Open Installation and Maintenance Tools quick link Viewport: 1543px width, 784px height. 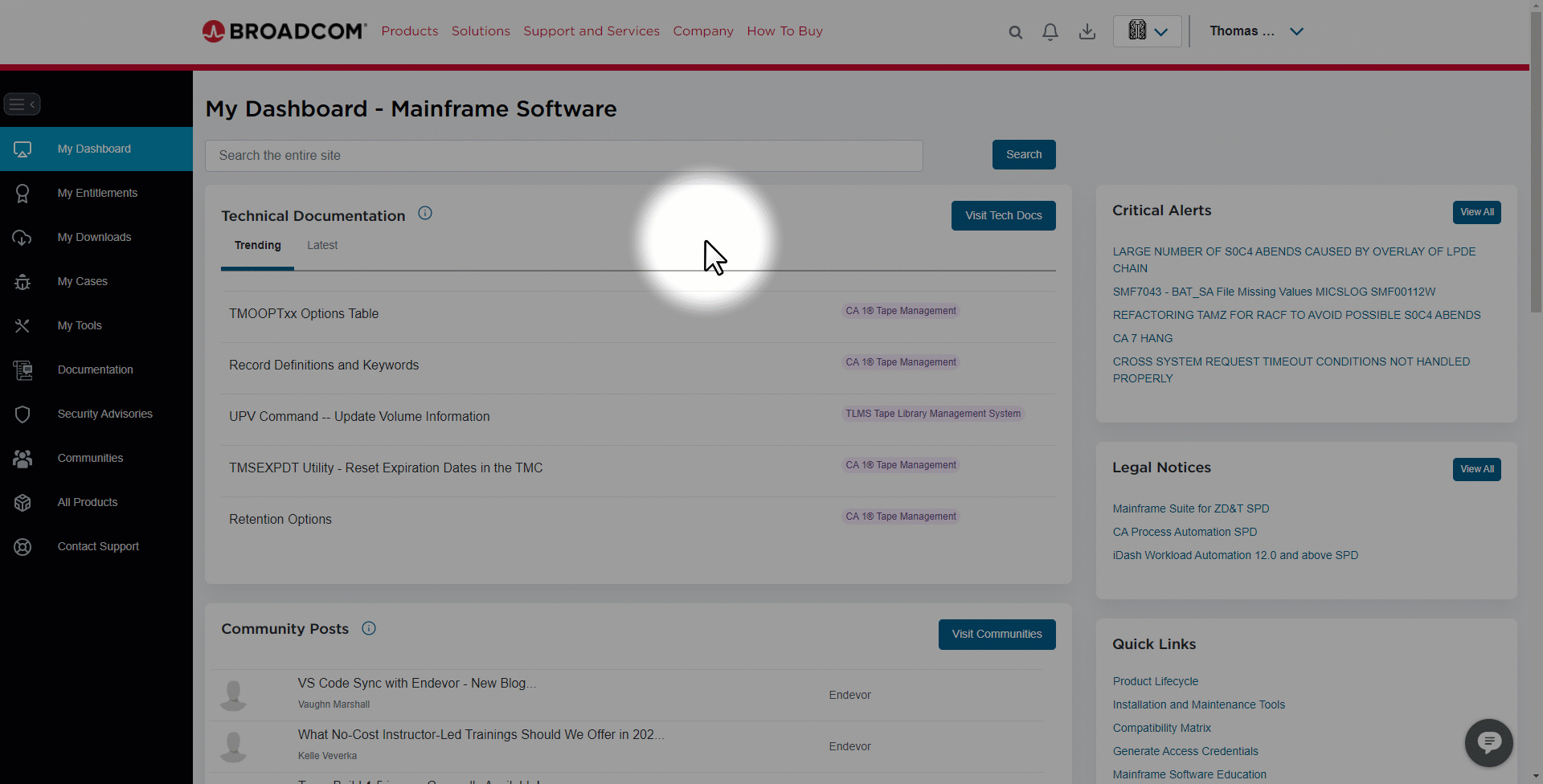[x=1199, y=705]
